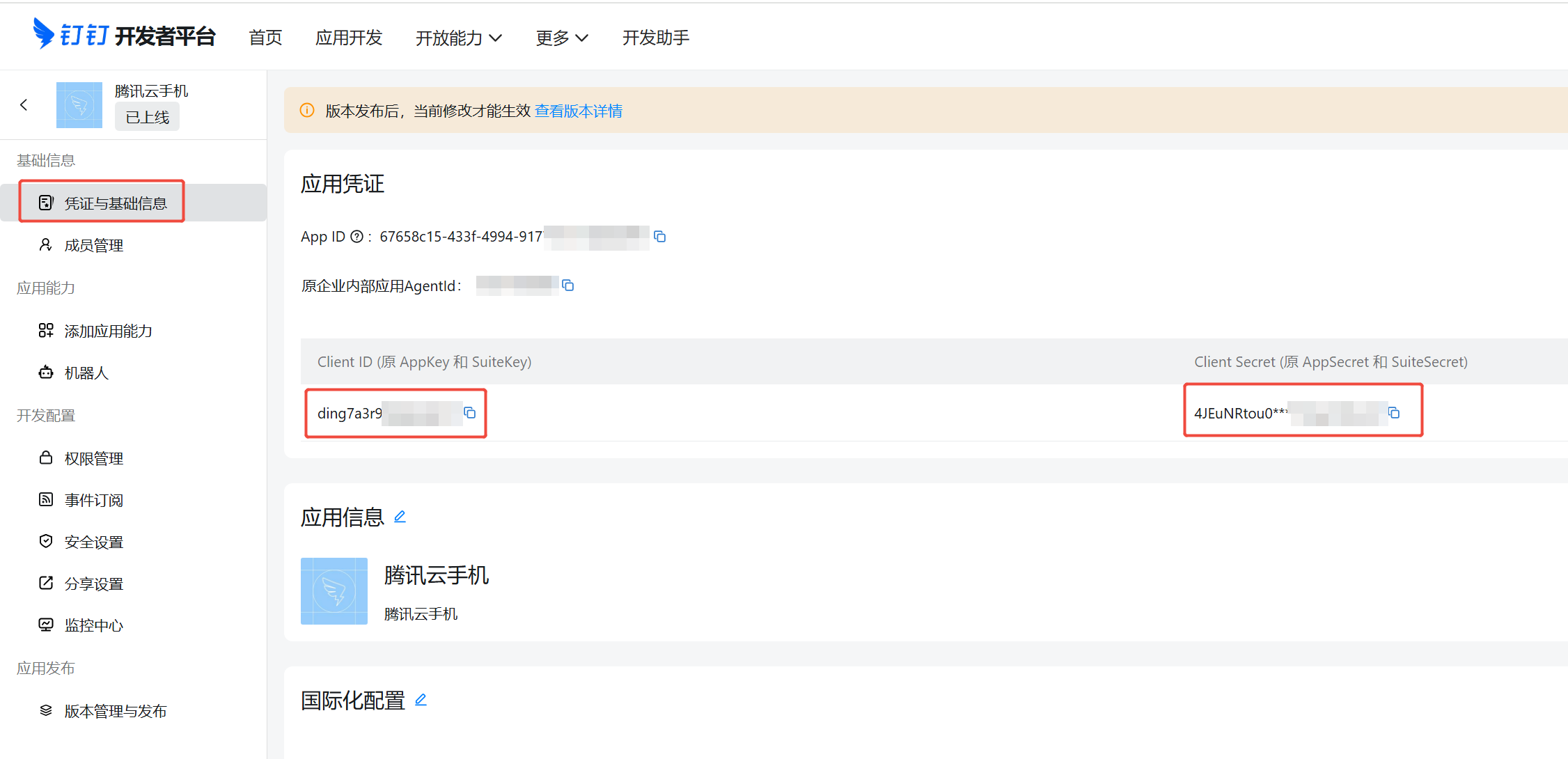Viewport: 1568px width, 759px height.
Task: Click the App ID help question icon
Action: 356,237
